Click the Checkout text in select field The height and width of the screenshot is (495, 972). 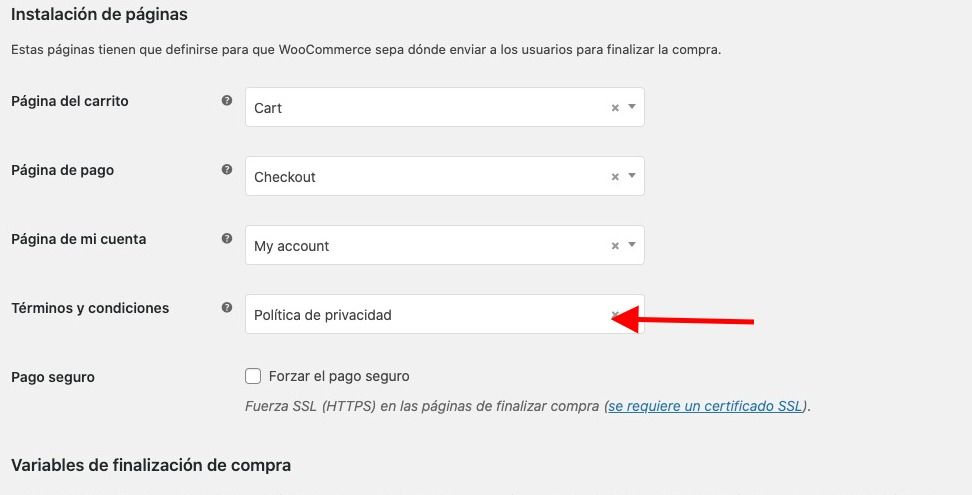[285, 177]
